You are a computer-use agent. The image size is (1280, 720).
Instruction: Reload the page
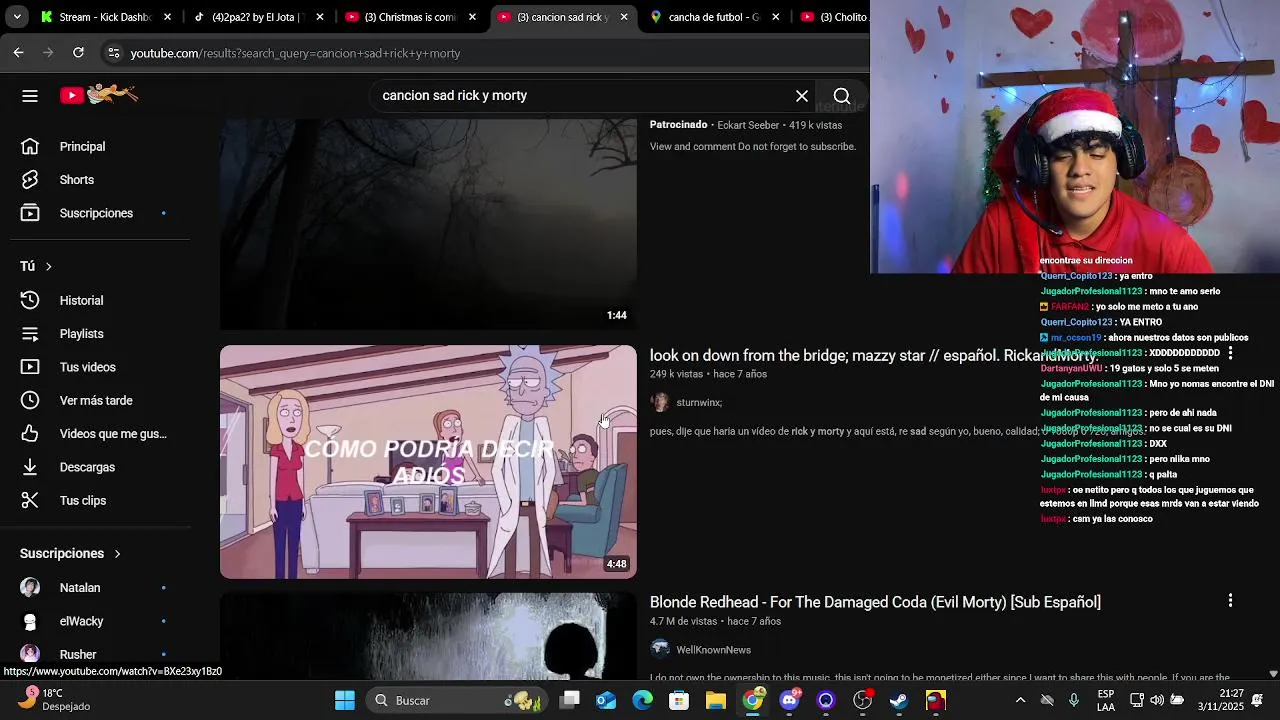coord(78,53)
